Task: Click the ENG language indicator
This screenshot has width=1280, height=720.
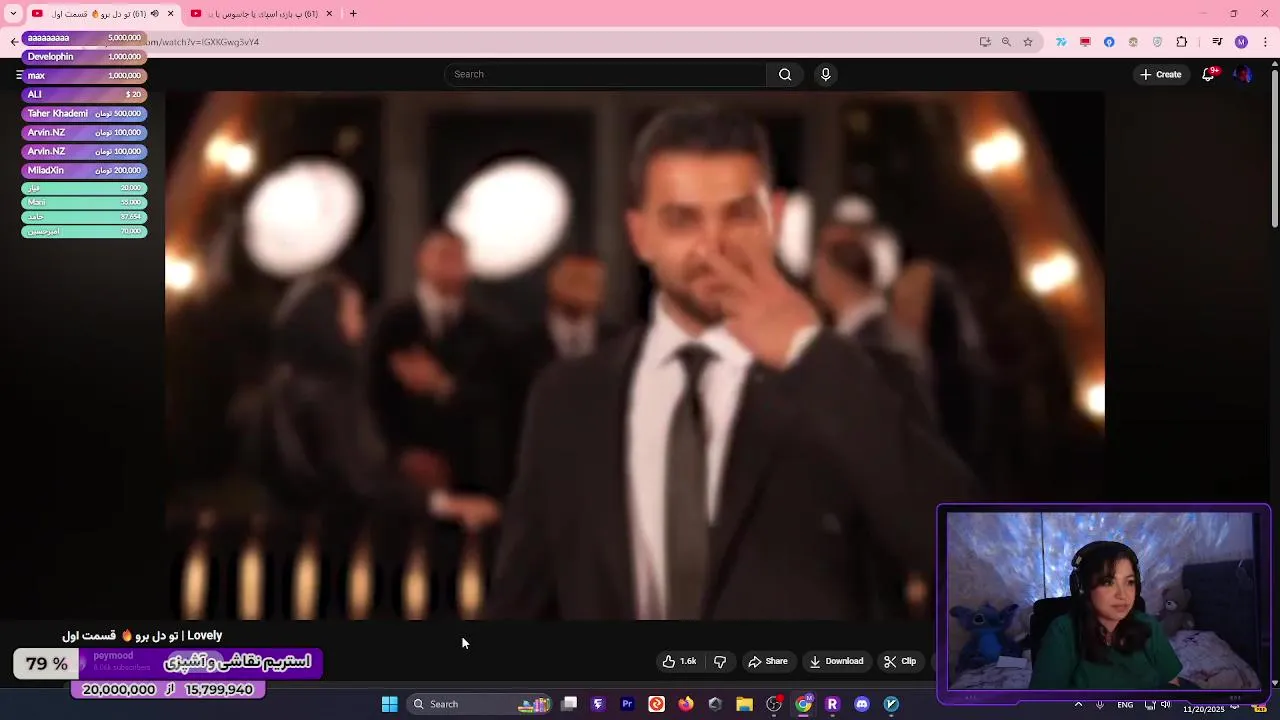Action: point(1125,704)
